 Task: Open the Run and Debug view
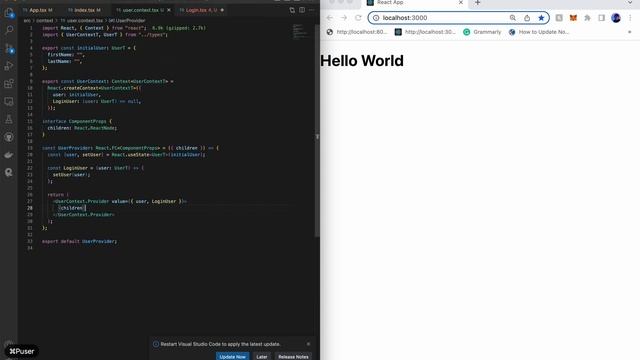(9, 66)
